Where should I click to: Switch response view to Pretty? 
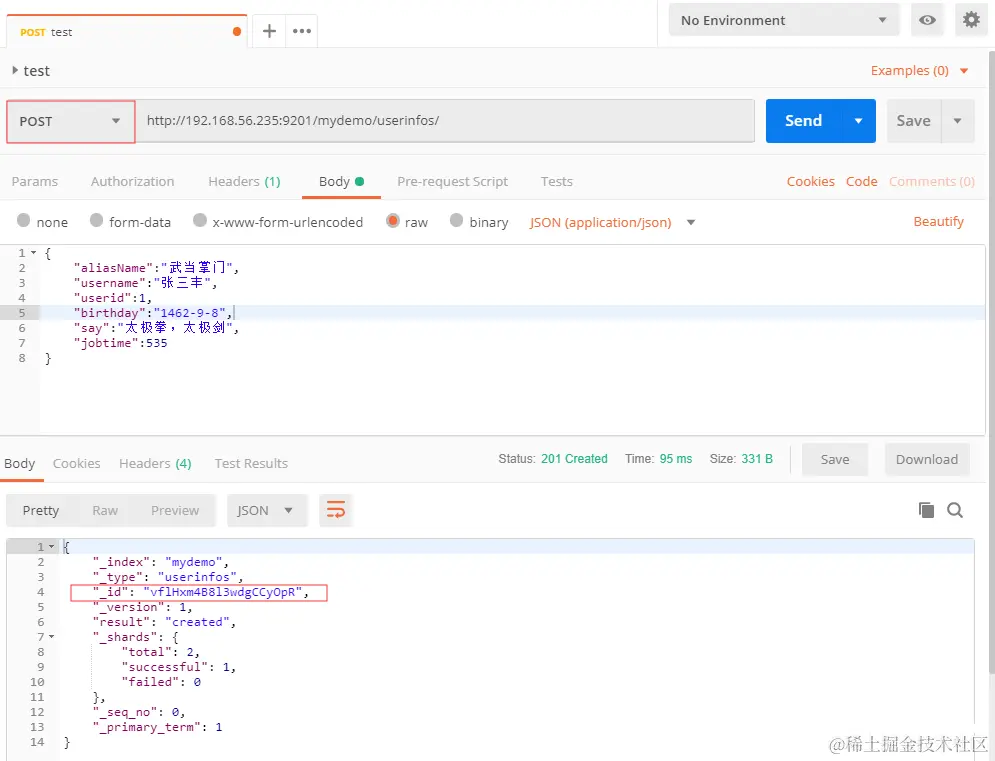point(41,510)
